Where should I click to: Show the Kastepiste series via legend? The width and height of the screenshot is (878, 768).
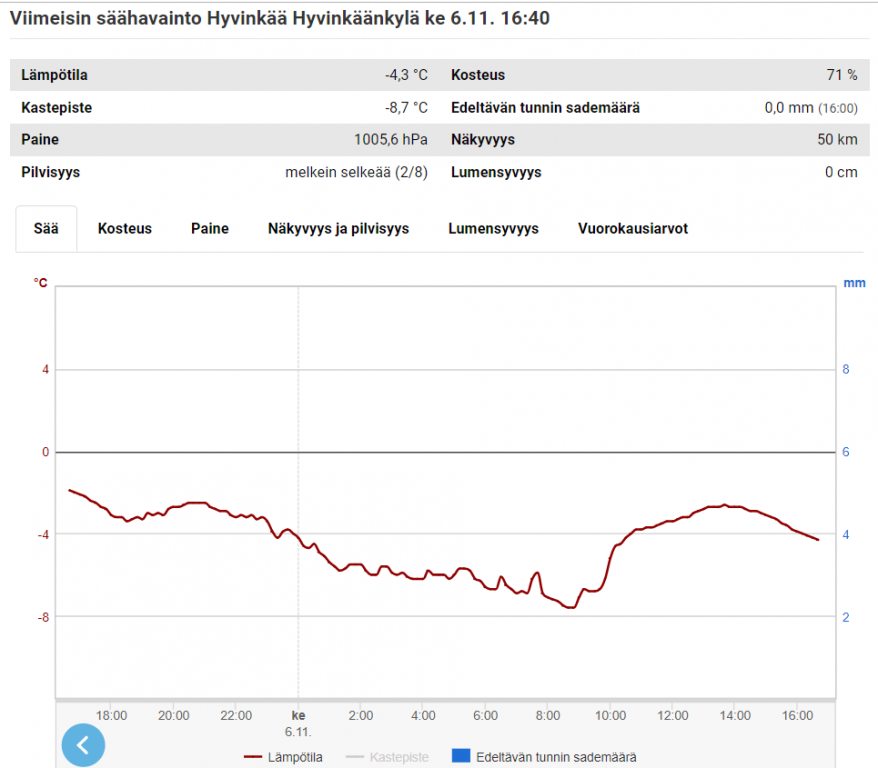click(x=387, y=757)
